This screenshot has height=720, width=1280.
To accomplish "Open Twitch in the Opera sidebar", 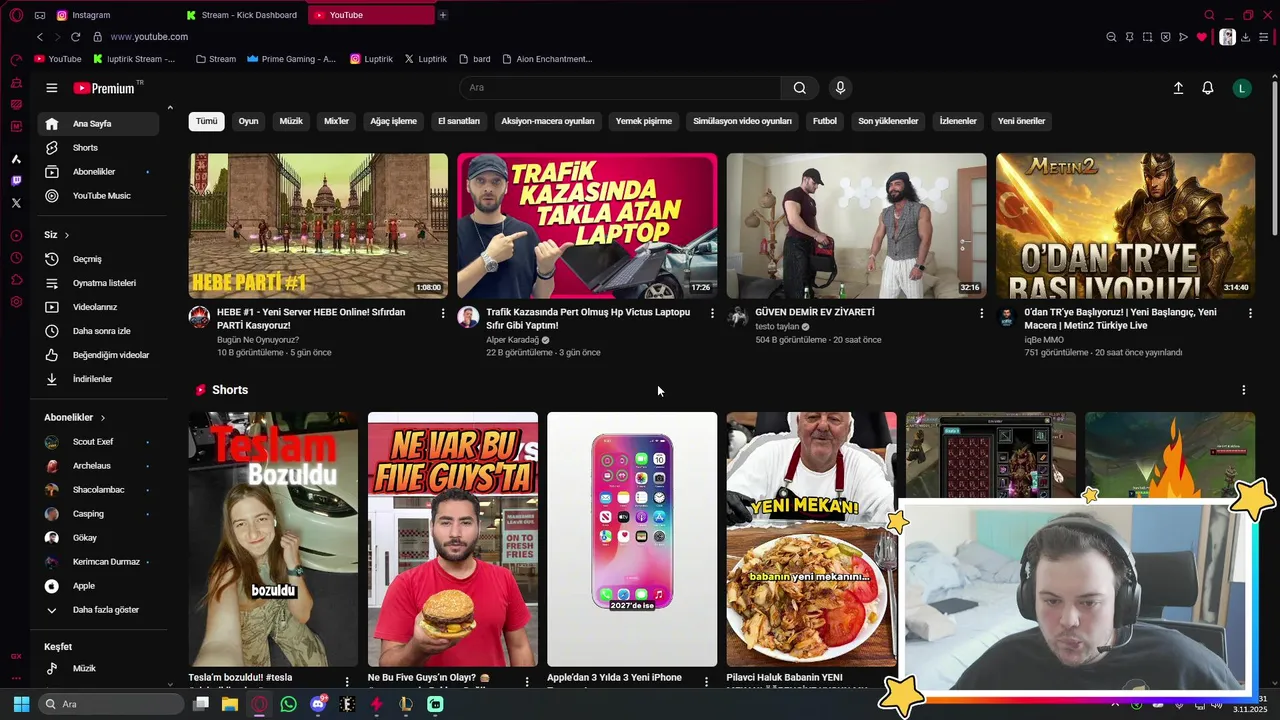I will pos(16,181).
